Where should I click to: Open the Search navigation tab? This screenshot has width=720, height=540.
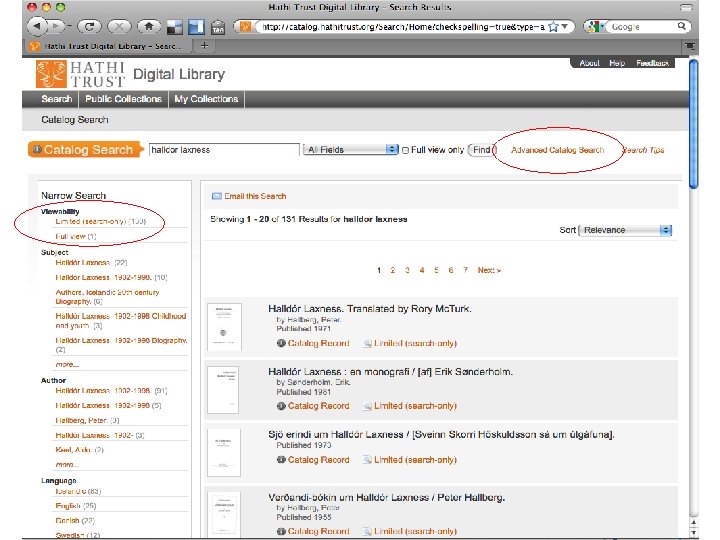(x=56, y=99)
